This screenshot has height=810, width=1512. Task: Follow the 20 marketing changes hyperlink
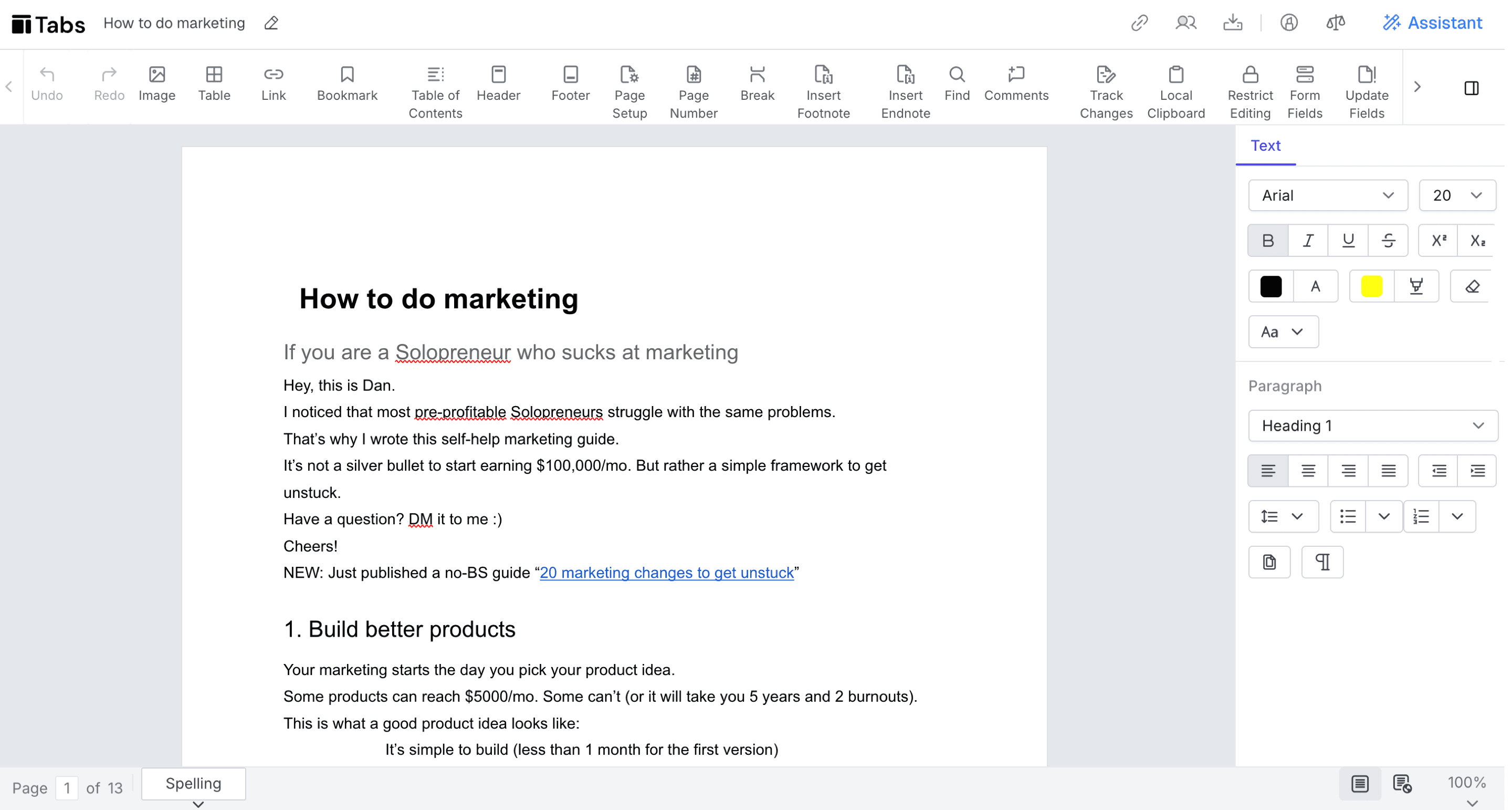tap(666, 573)
